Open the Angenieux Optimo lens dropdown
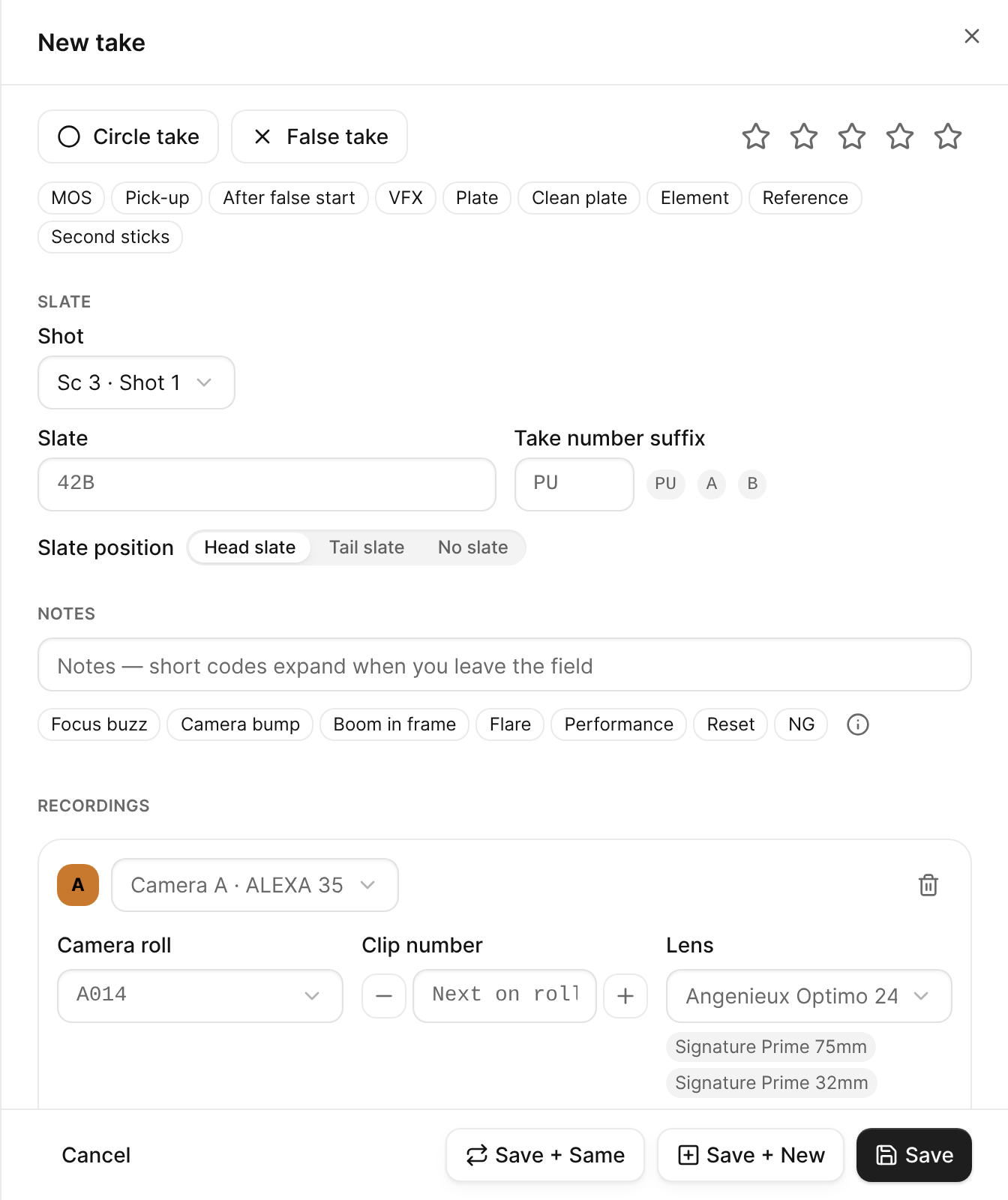This screenshot has width=1008, height=1200. click(x=809, y=996)
